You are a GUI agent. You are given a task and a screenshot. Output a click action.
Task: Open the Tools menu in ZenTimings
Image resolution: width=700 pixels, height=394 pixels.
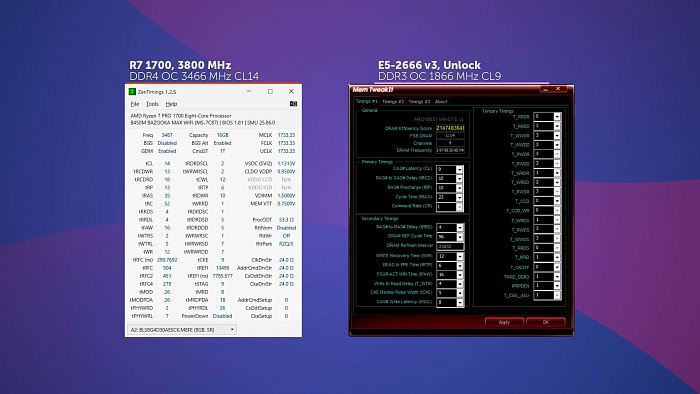[x=152, y=104]
